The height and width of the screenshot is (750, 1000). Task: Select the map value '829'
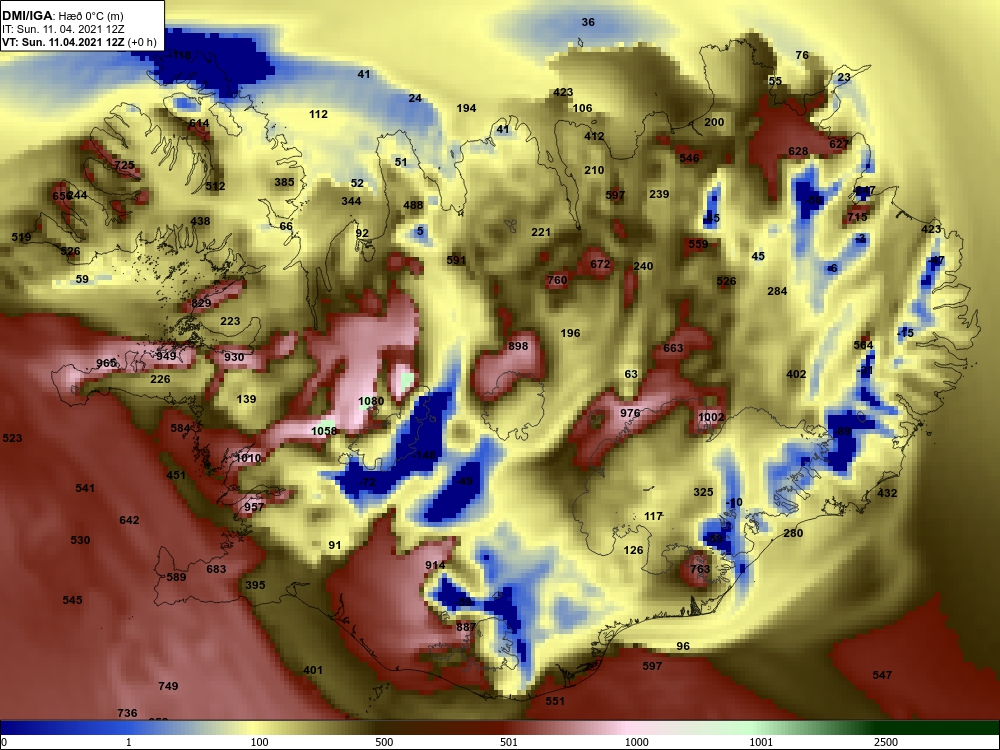point(201,303)
